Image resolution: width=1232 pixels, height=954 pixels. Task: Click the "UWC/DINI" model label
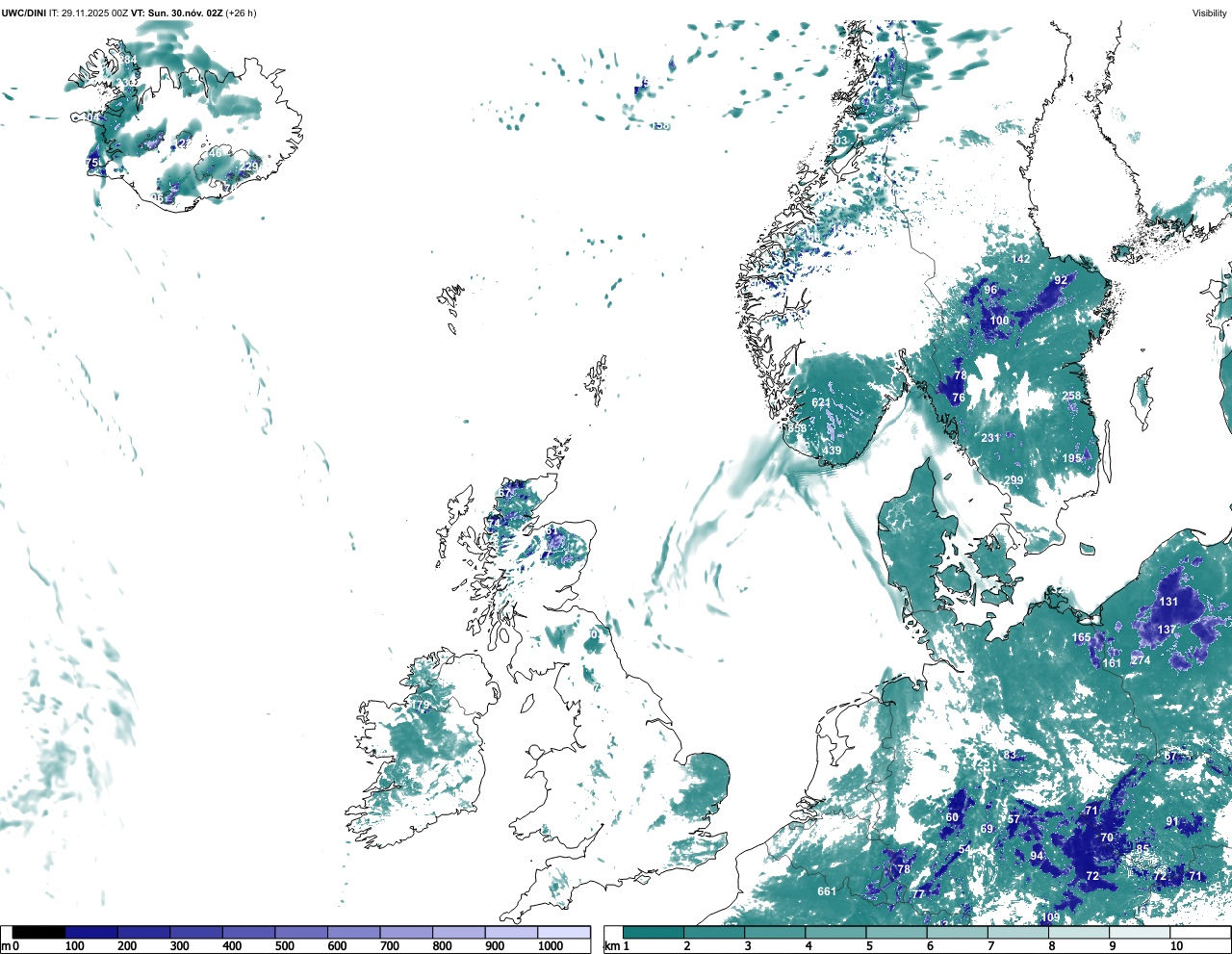(23, 13)
